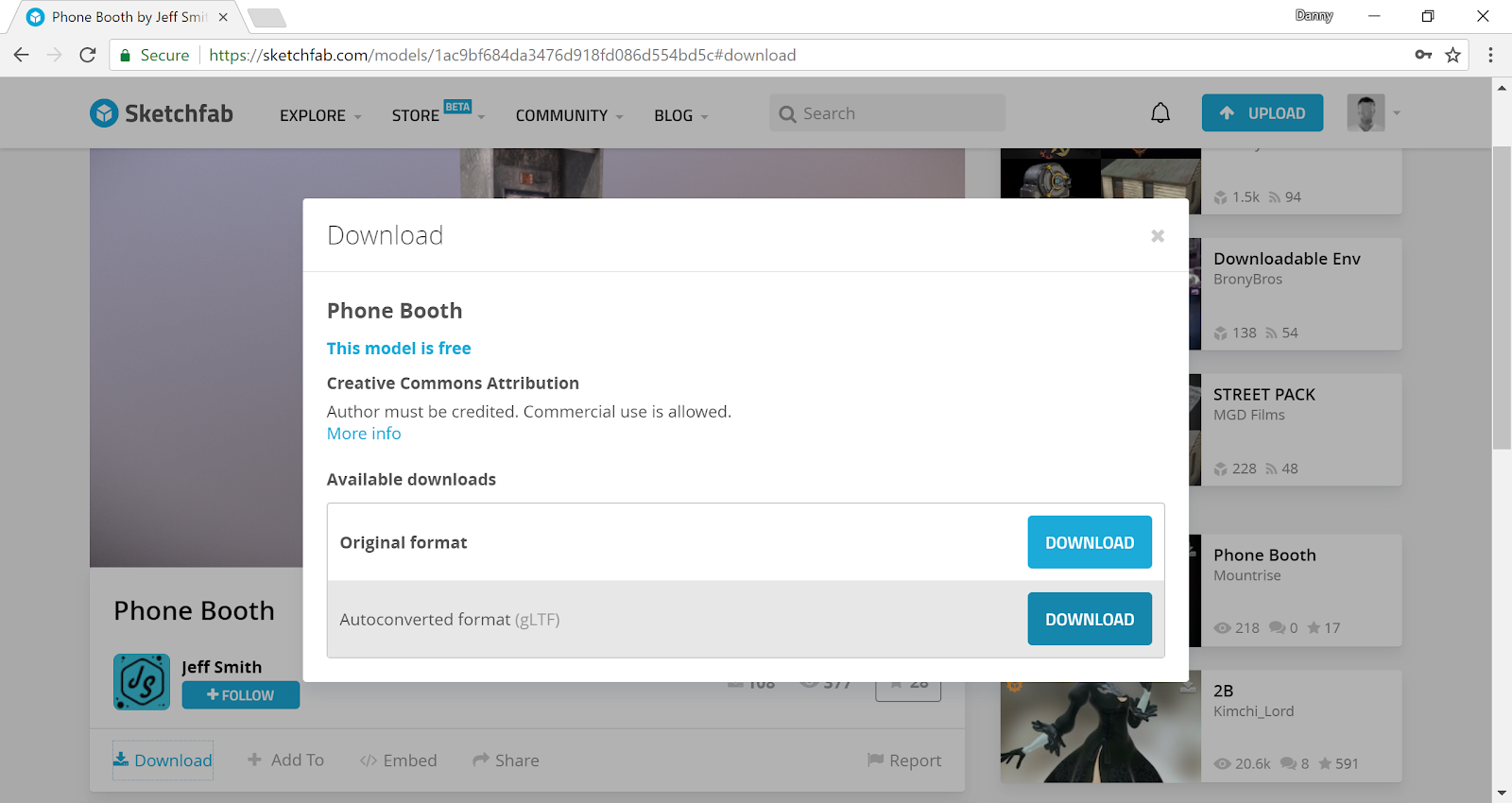Open the notifications bell
This screenshot has width=1512, height=803.
pyautogui.click(x=1160, y=113)
